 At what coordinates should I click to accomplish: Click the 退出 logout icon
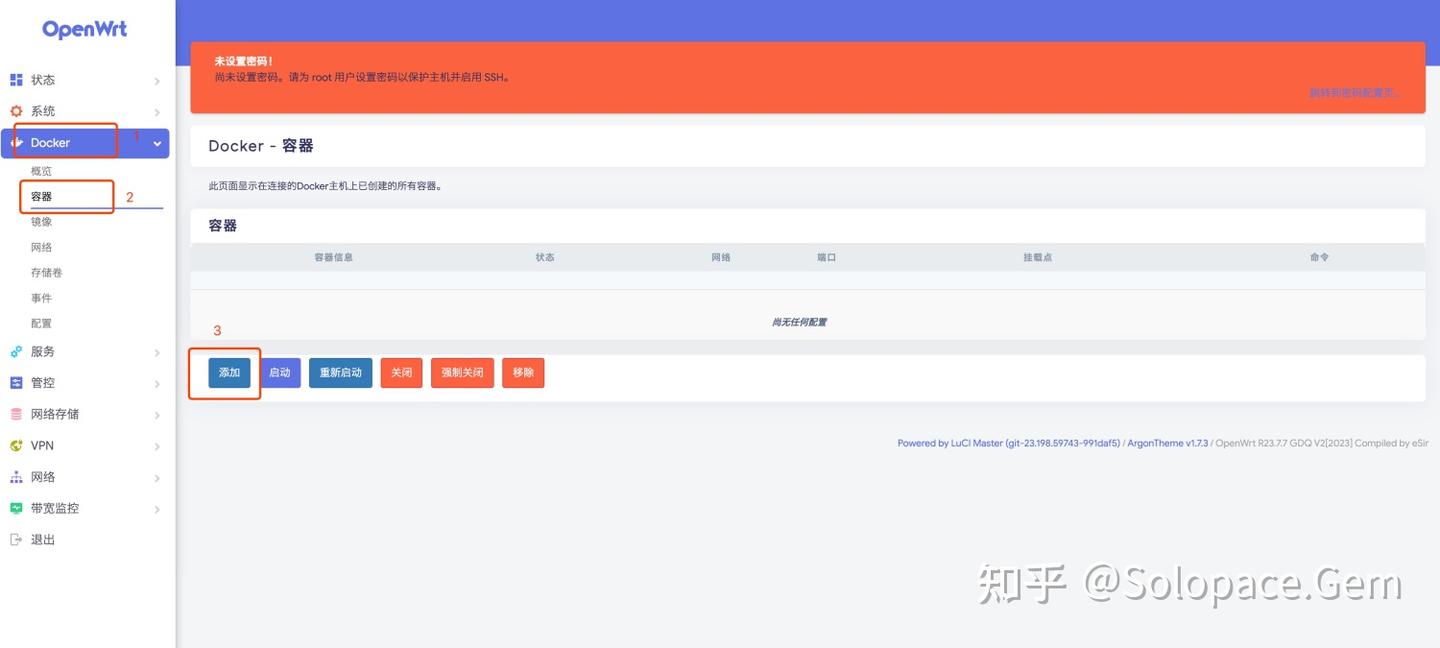[15, 539]
